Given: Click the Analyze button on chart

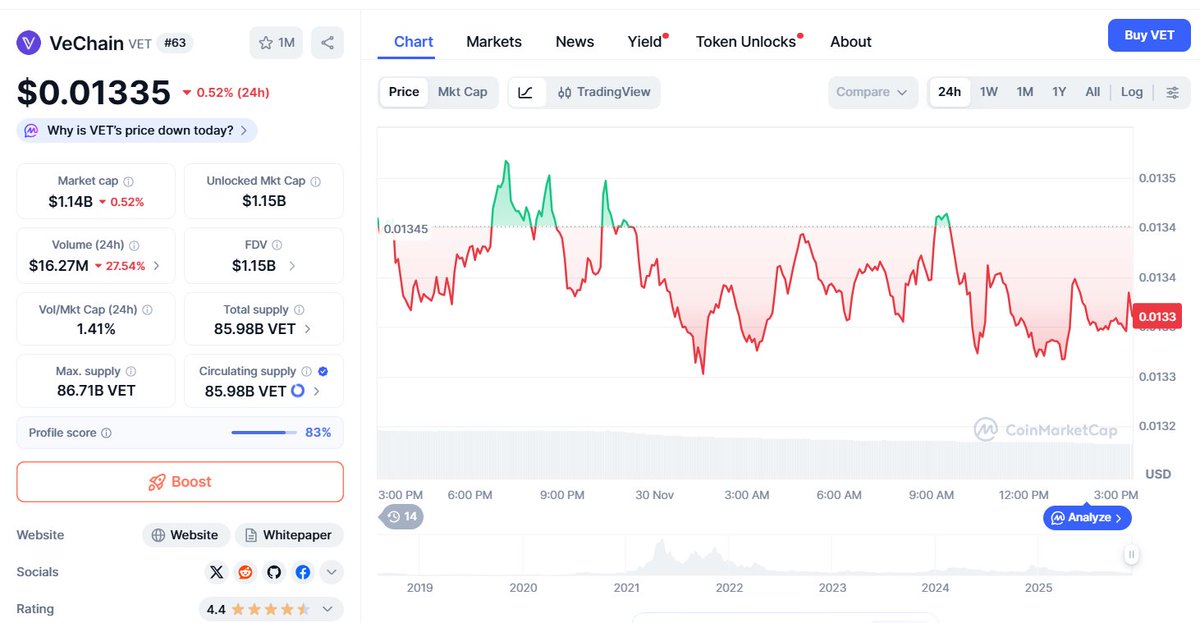Looking at the screenshot, I should (1088, 517).
